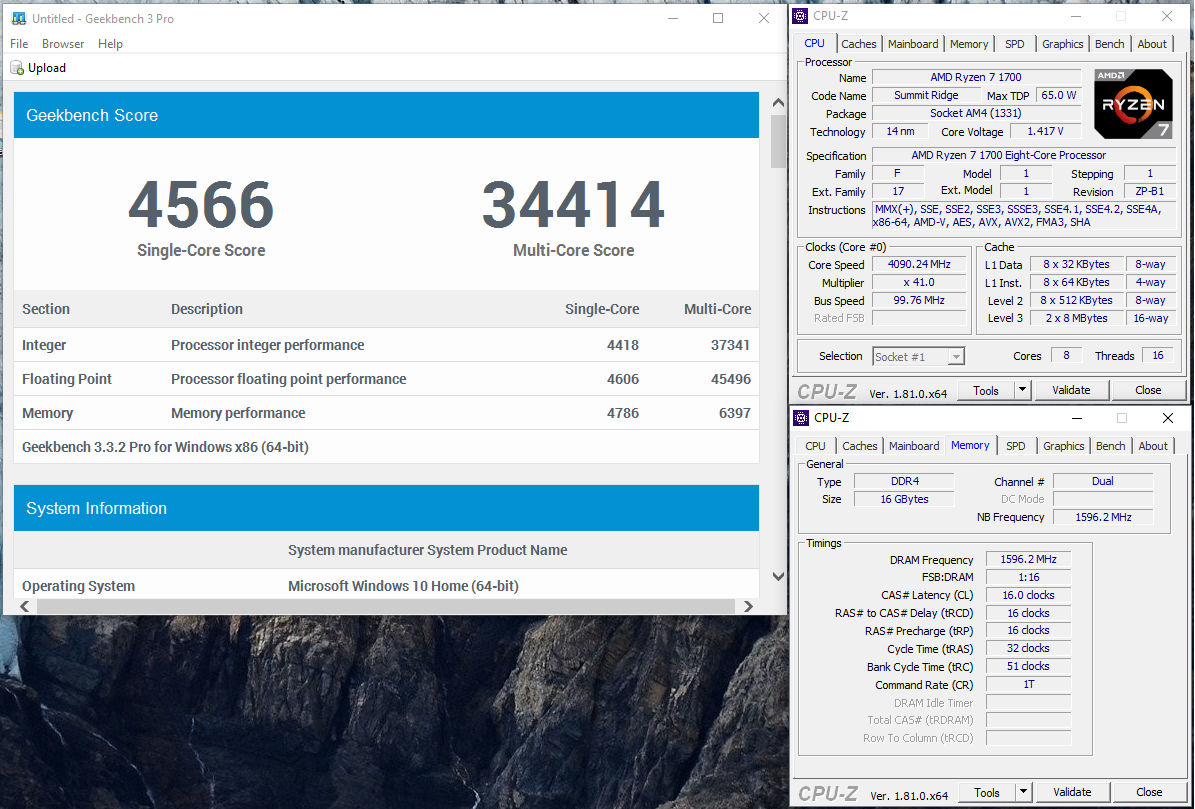
Task: Click the Command Rate value 1T
Action: coord(1027,684)
